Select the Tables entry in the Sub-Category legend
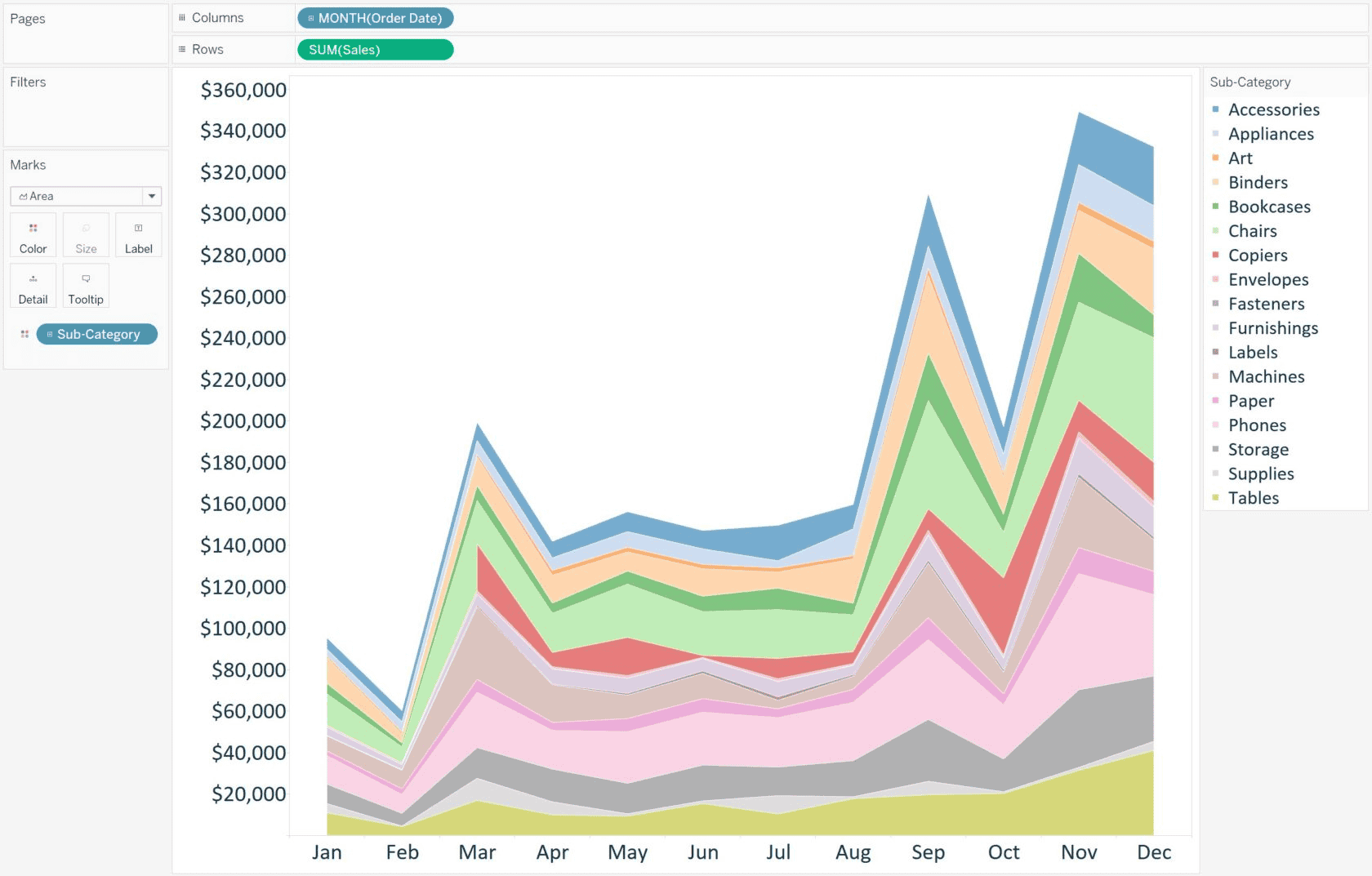This screenshot has height=876, width=1372. point(1254,497)
